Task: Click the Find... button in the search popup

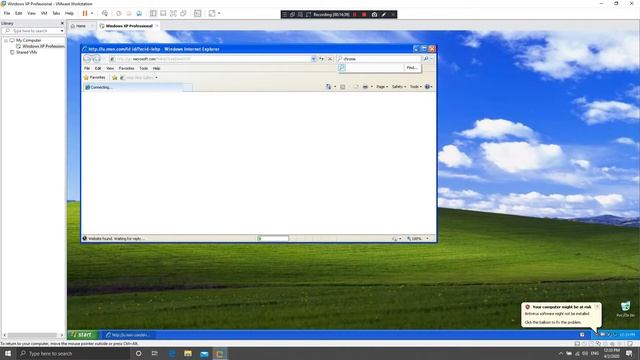Action: pyautogui.click(x=412, y=68)
